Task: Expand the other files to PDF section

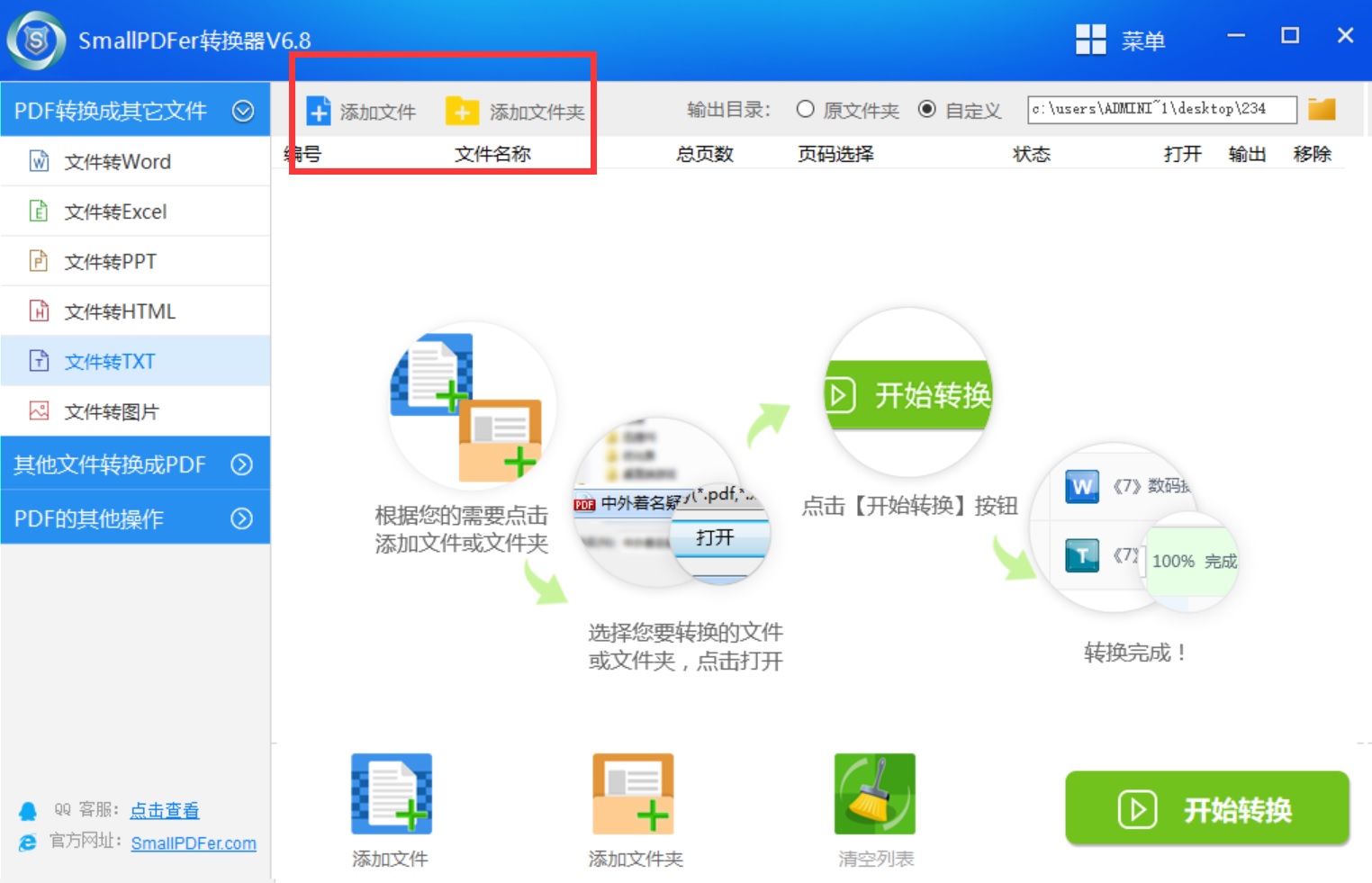Action: point(241,464)
